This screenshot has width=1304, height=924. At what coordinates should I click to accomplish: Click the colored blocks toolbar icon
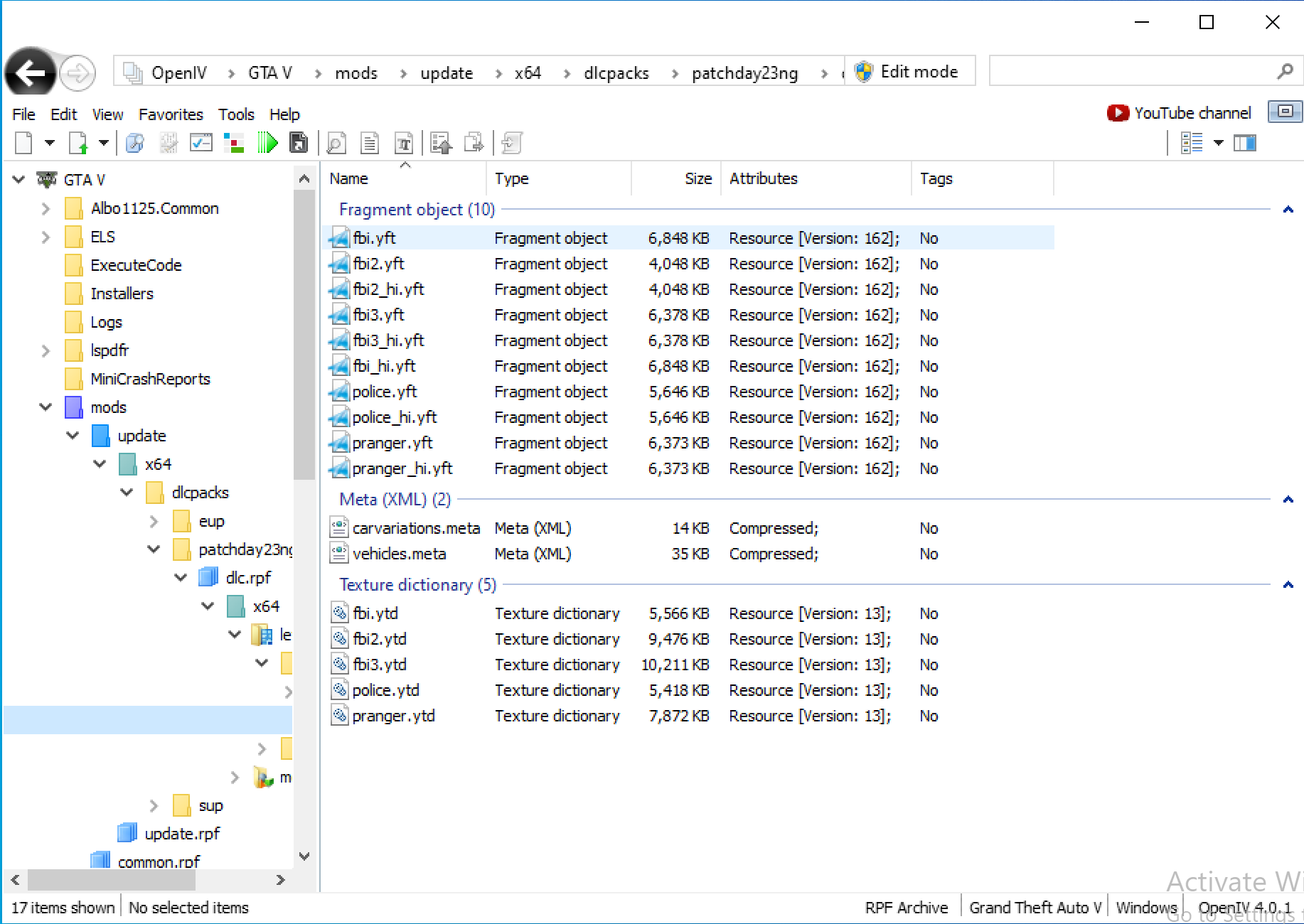pos(233,143)
